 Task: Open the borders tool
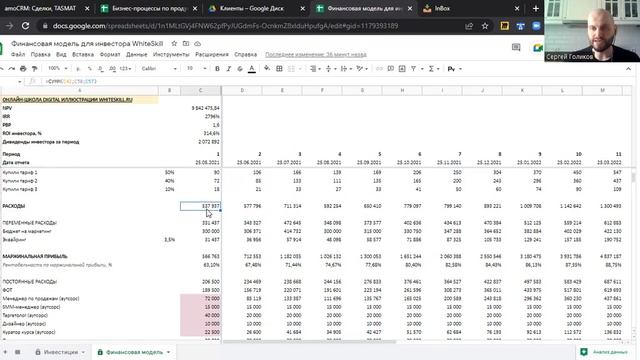(279, 69)
